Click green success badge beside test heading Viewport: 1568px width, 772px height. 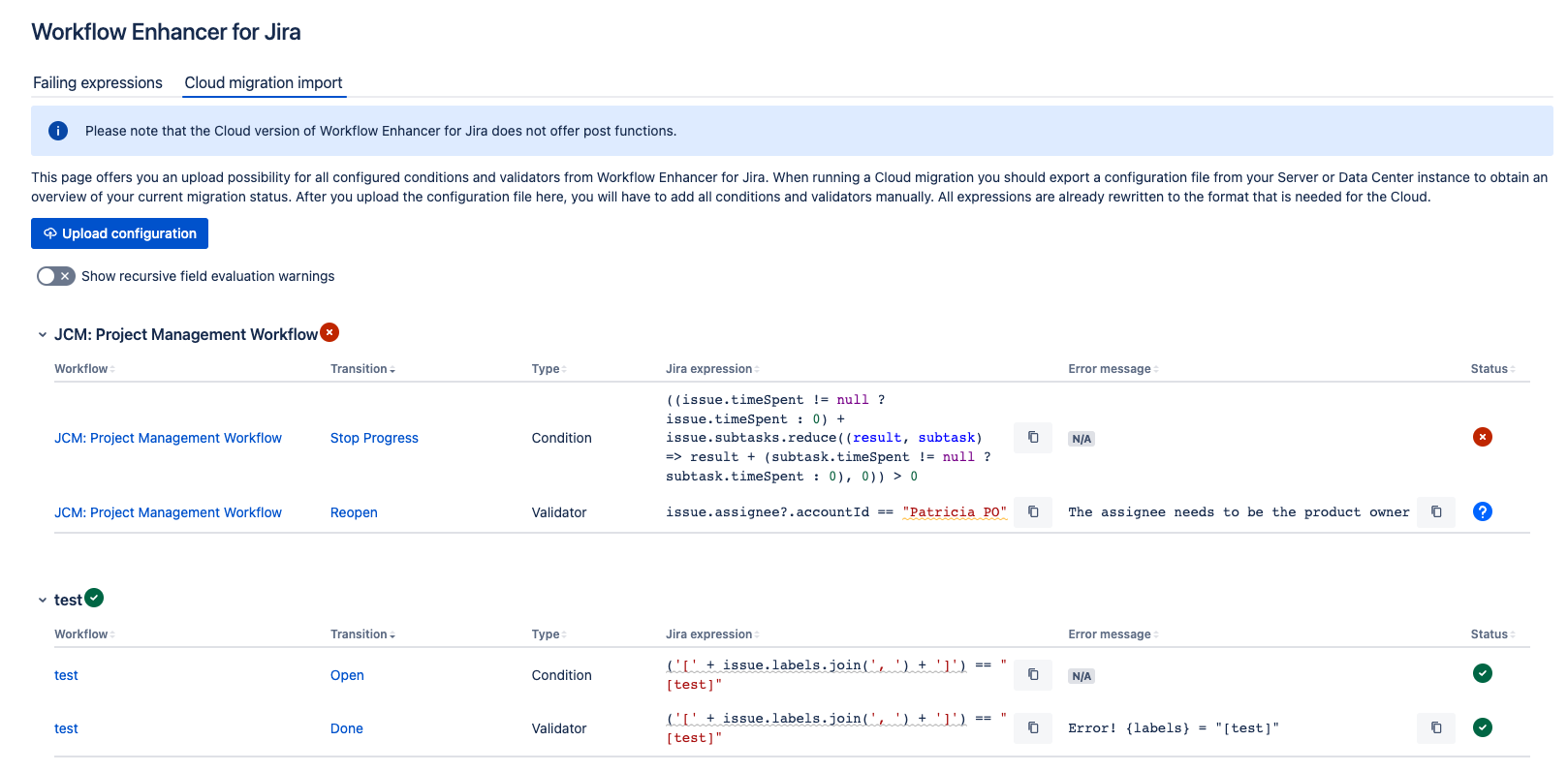[94, 598]
